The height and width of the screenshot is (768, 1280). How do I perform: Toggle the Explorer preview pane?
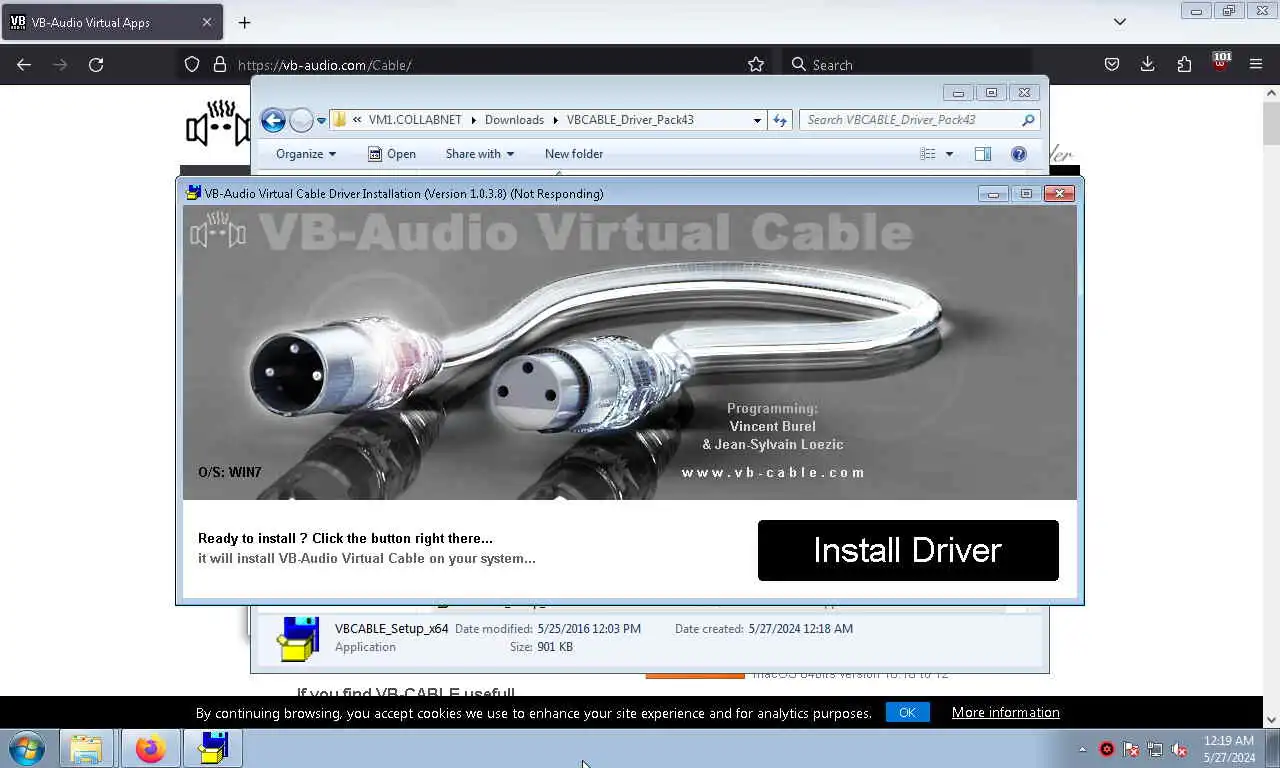point(983,154)
